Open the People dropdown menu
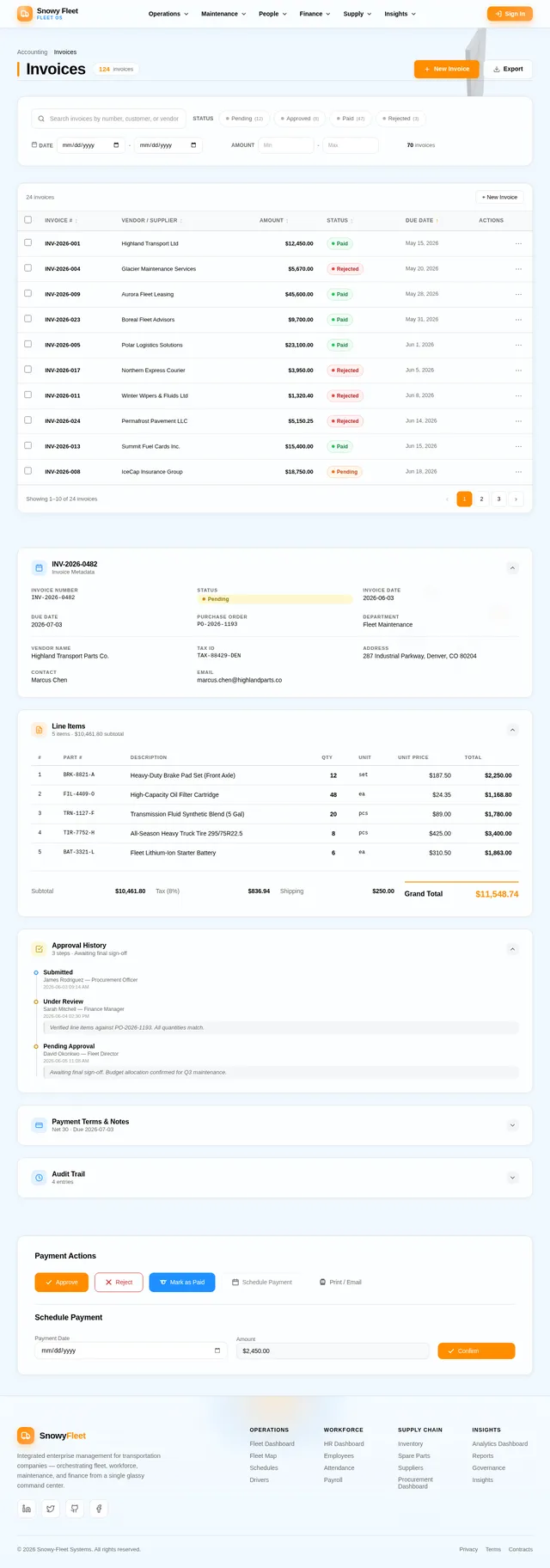This screenshot has height=1568, width=550. (x=272, y=14)
